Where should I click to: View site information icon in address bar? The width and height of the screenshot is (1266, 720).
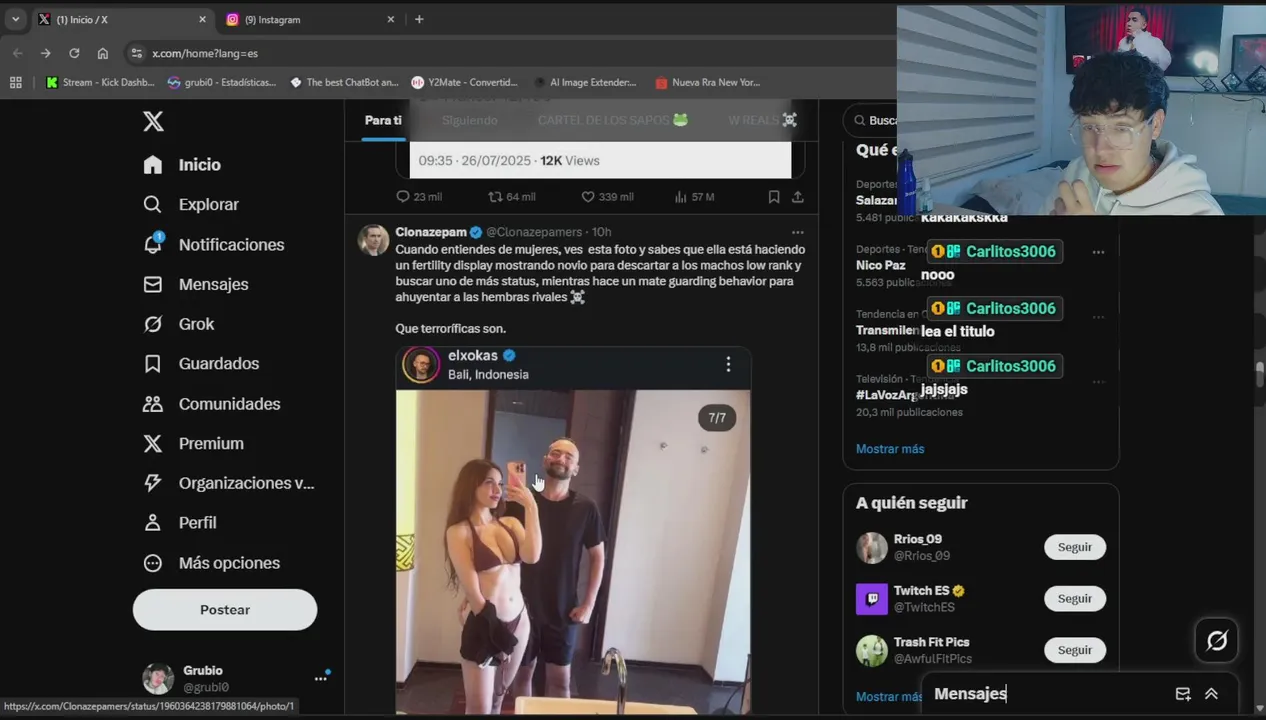click(x=137, y=53)
